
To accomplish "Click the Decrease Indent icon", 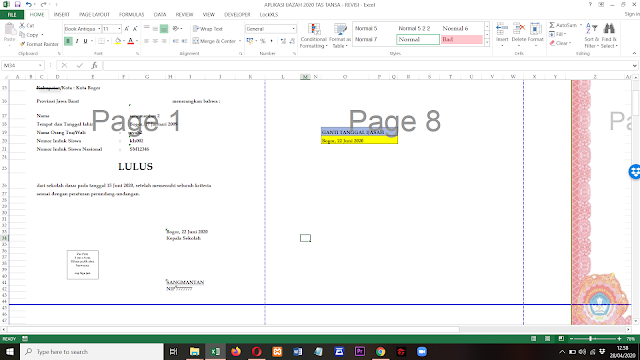I will pyautogui.click(x=176, y=41).
